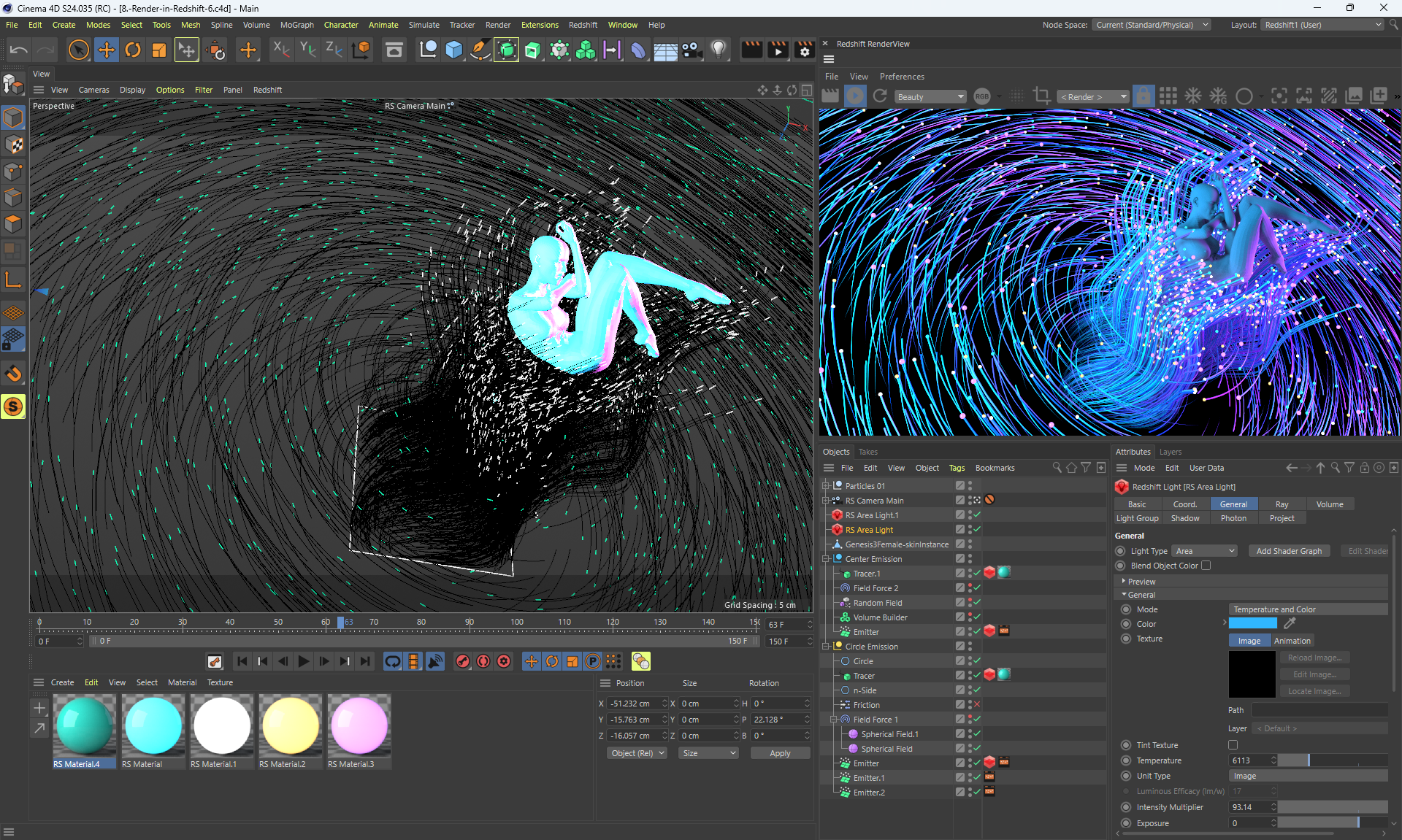
Task: Click the Add Shader Graph button
Action: pos(1289,551)
